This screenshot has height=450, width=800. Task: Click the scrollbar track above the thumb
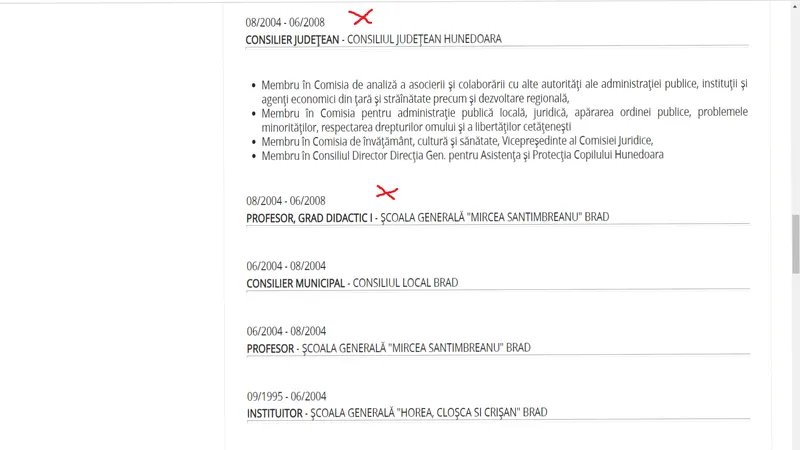tap(795, 110)
